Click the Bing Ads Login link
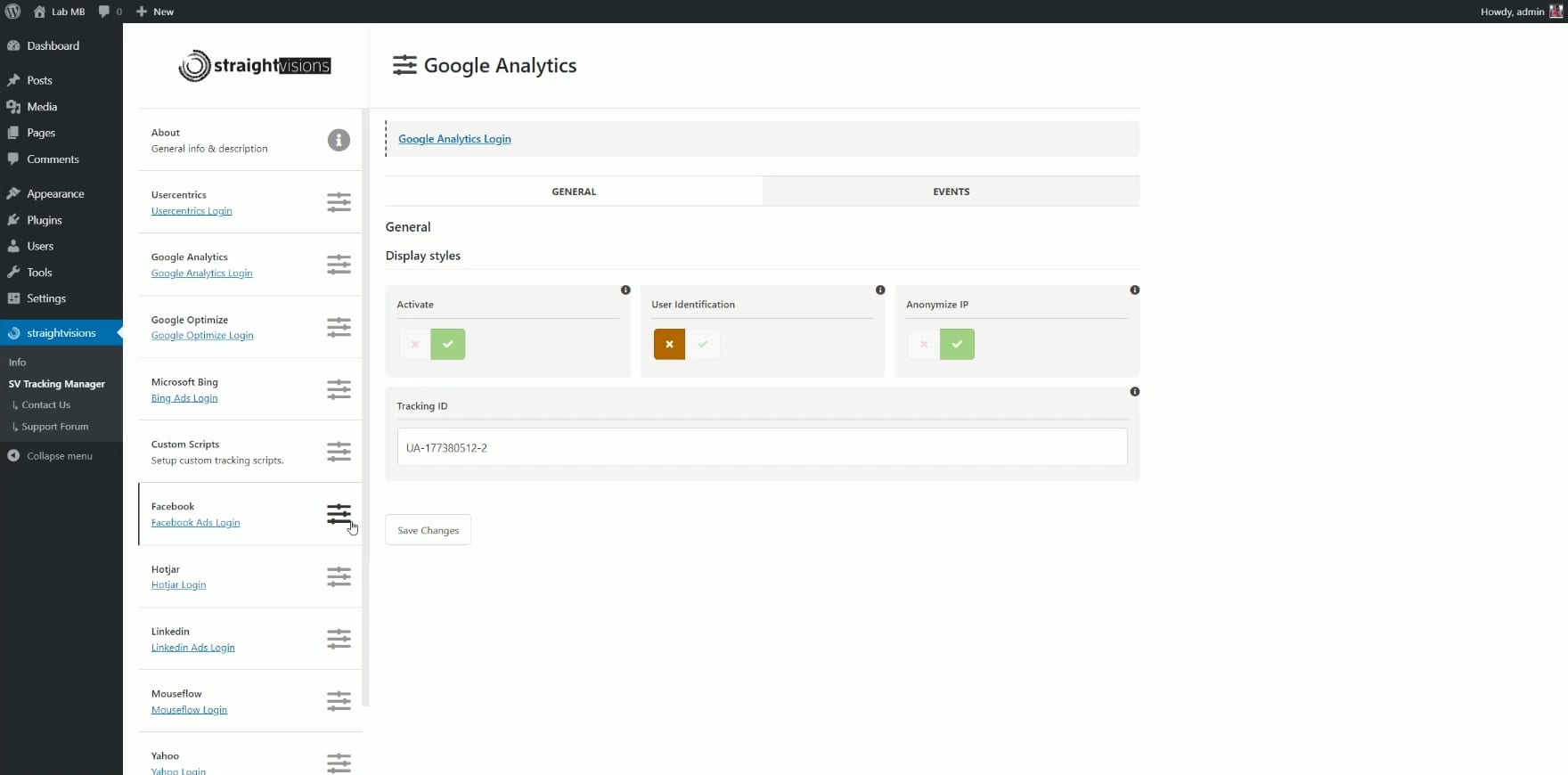This screenshot has width=1568, height=775. (x=184, y=398)
